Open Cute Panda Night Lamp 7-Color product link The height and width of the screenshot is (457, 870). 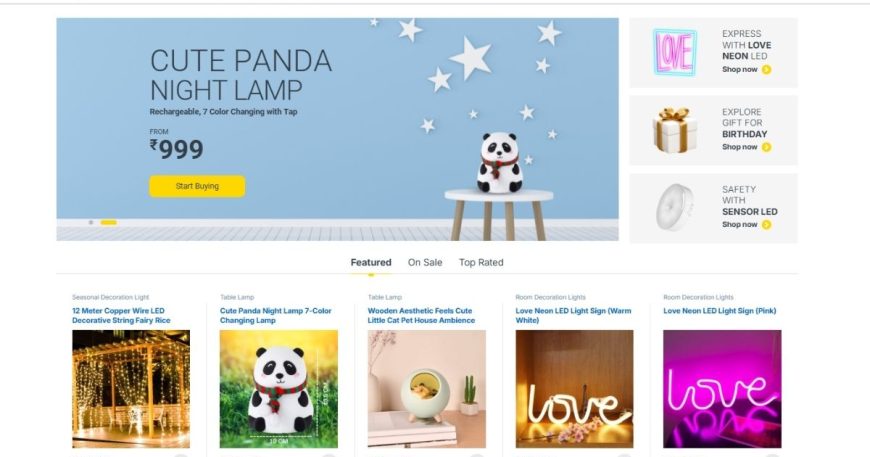point(276,316)
